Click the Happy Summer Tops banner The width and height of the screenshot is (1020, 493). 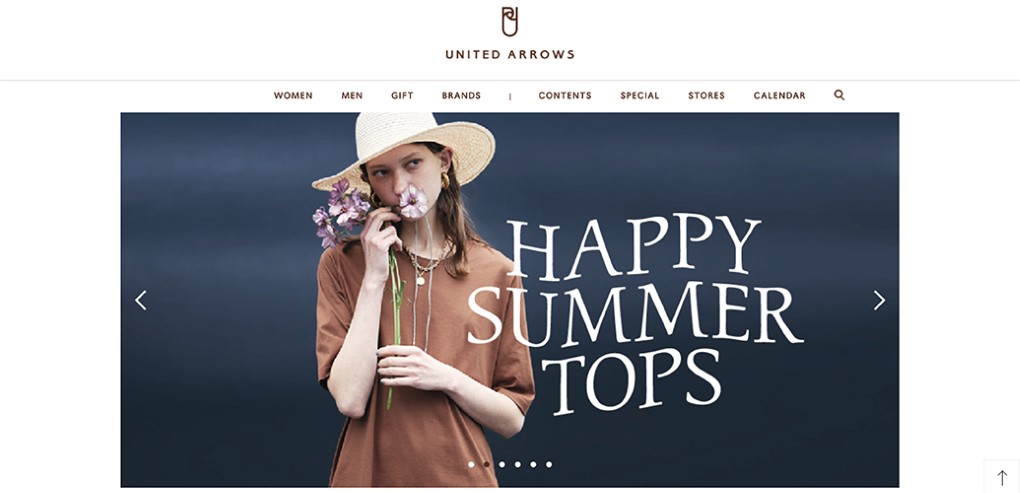tap(509, 300)
